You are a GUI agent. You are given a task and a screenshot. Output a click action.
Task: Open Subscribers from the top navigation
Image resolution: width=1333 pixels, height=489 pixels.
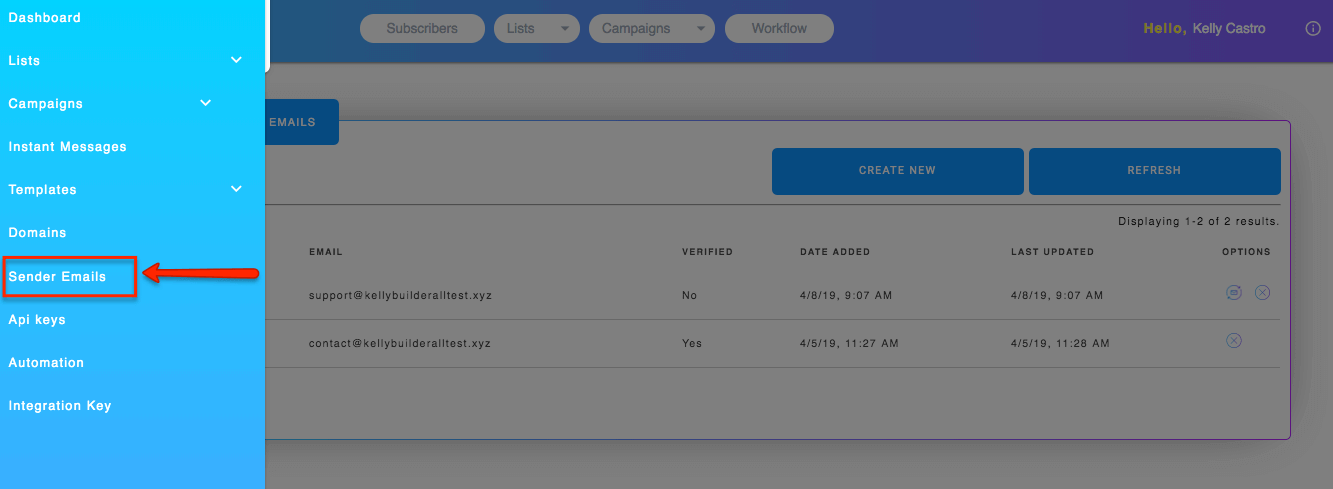coord(422,29)
